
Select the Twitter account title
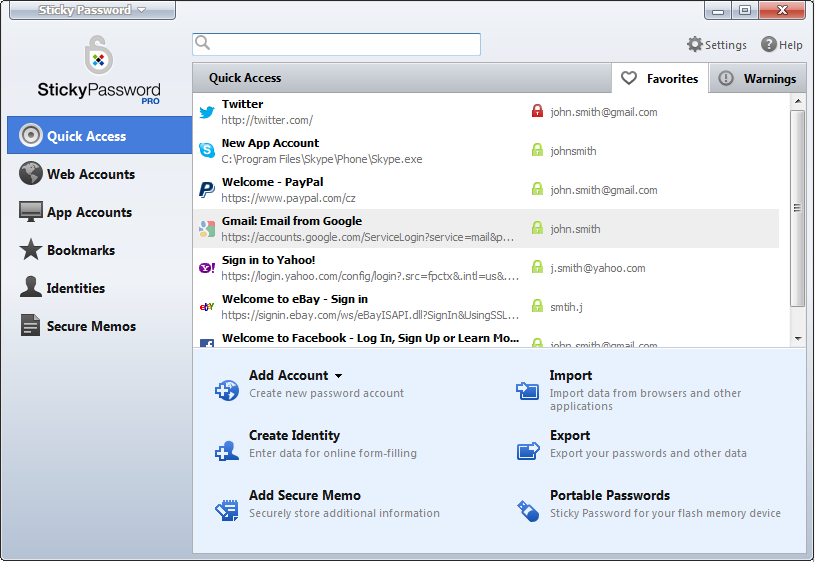coord(242,104)
